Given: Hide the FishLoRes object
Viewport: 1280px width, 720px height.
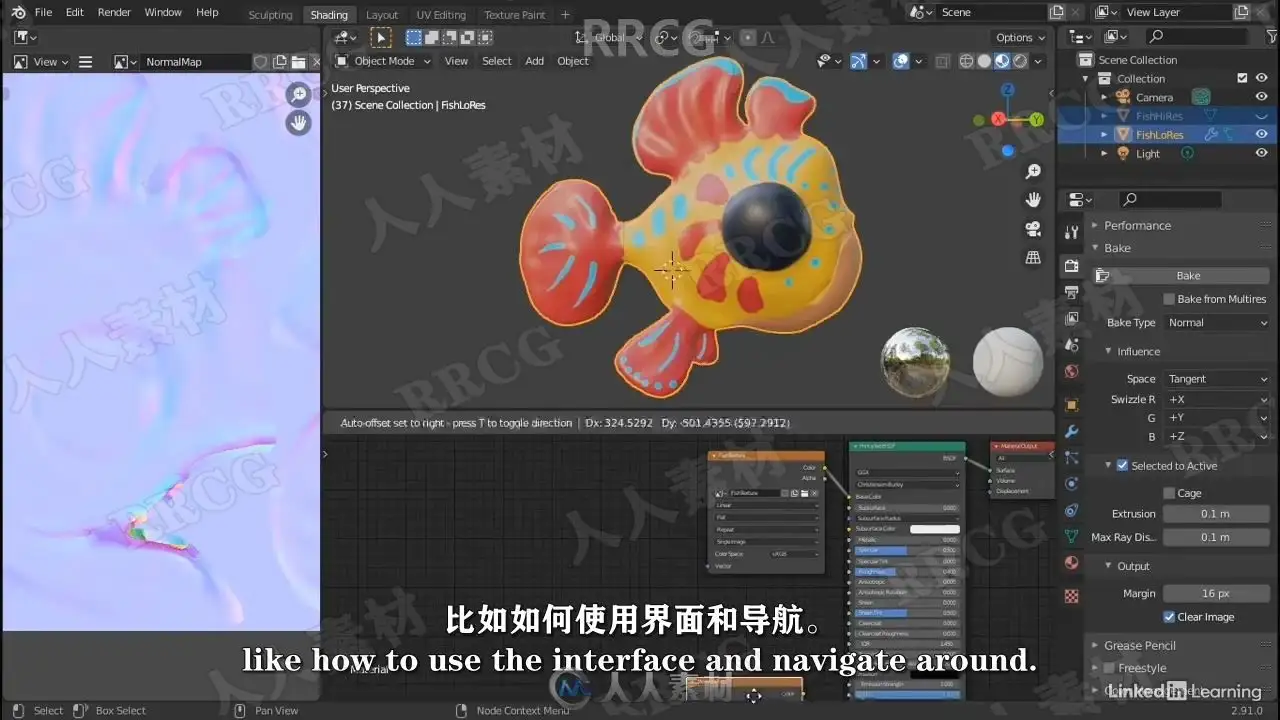Looking at the screenshot, I should [x=1262, y=134].
